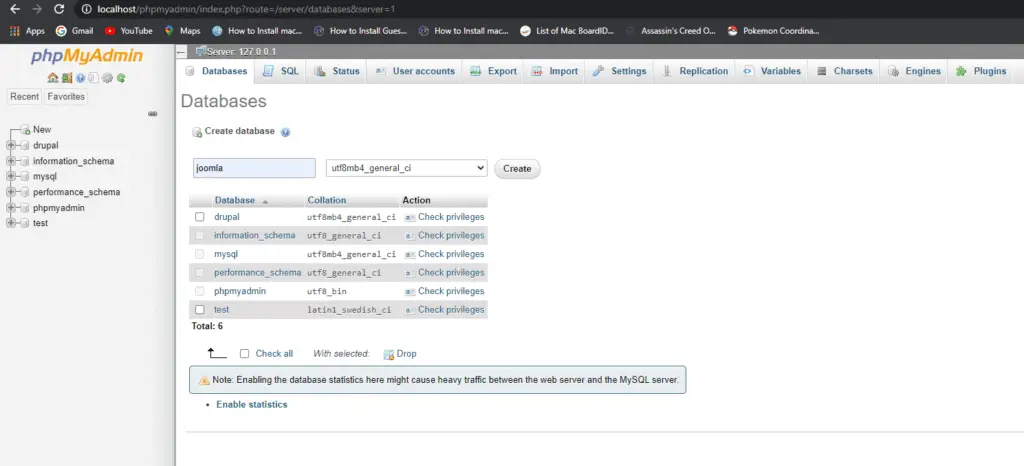
Task: Click the database name field containing joomla
Action: 254,168
